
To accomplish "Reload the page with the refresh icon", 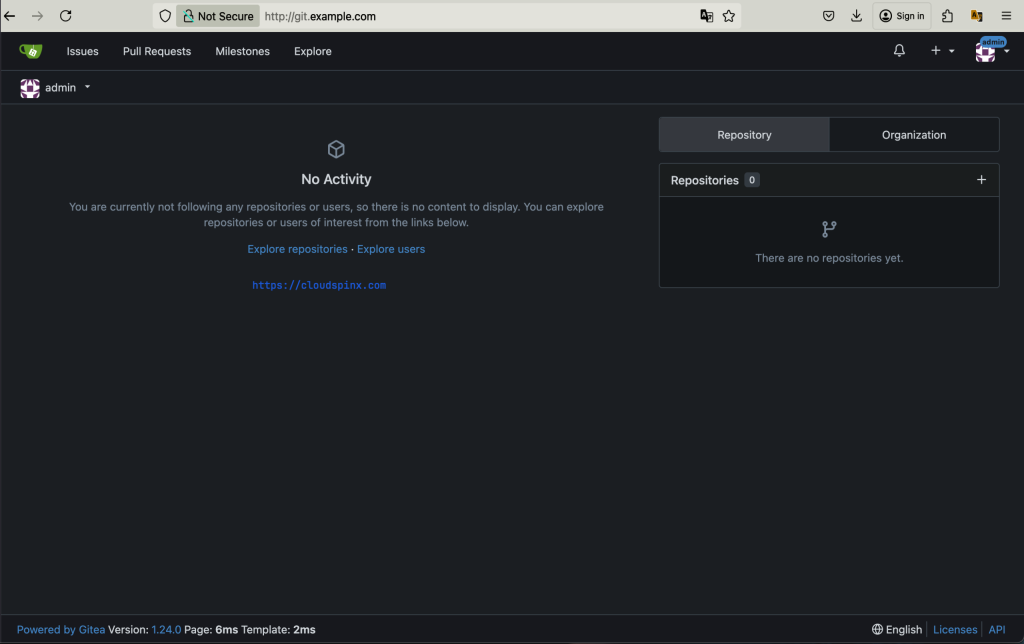I will coord(66,16).
